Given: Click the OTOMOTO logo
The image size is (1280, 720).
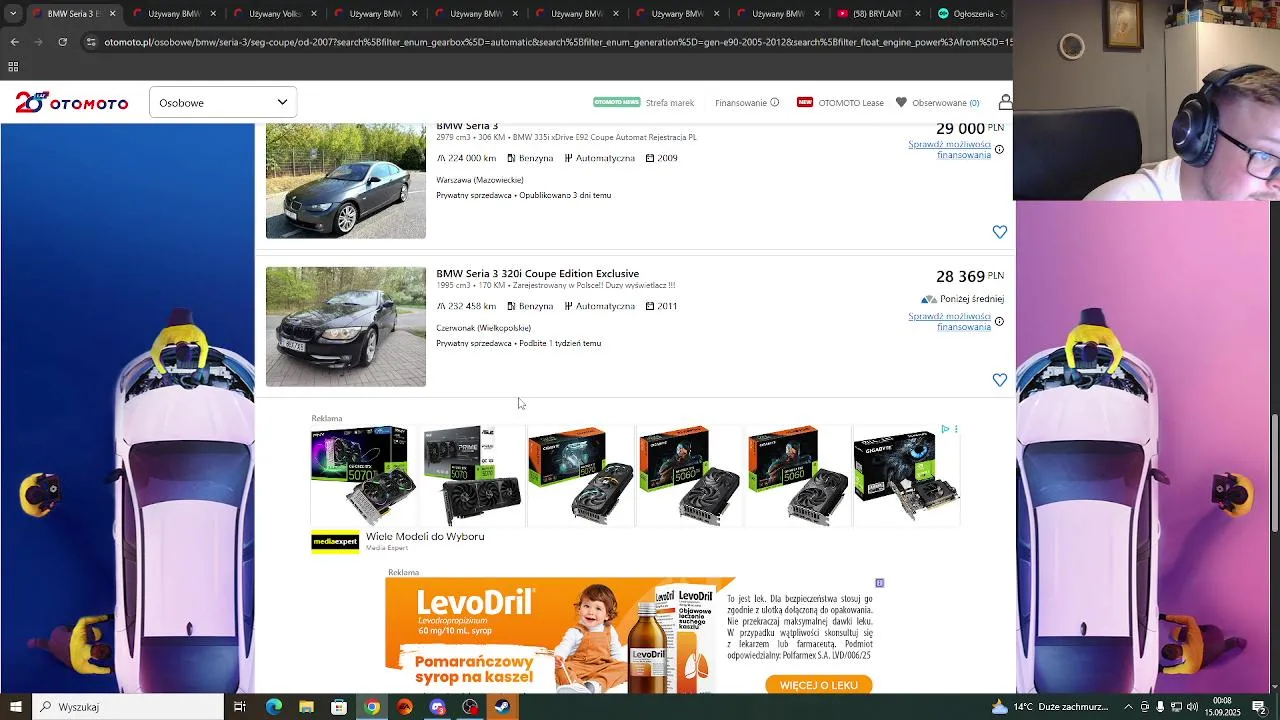Looking at the screenshot, I should [x=72, y=102].
